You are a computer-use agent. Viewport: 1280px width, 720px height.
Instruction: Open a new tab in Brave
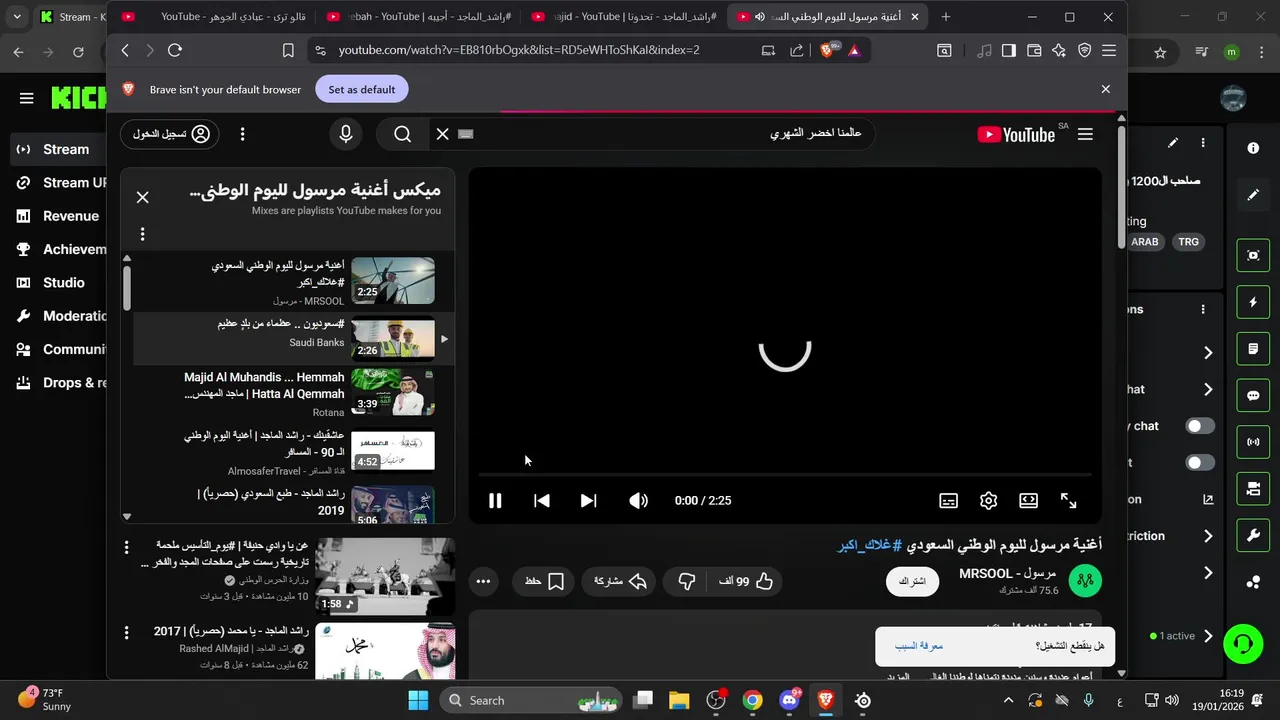[945, 17]
